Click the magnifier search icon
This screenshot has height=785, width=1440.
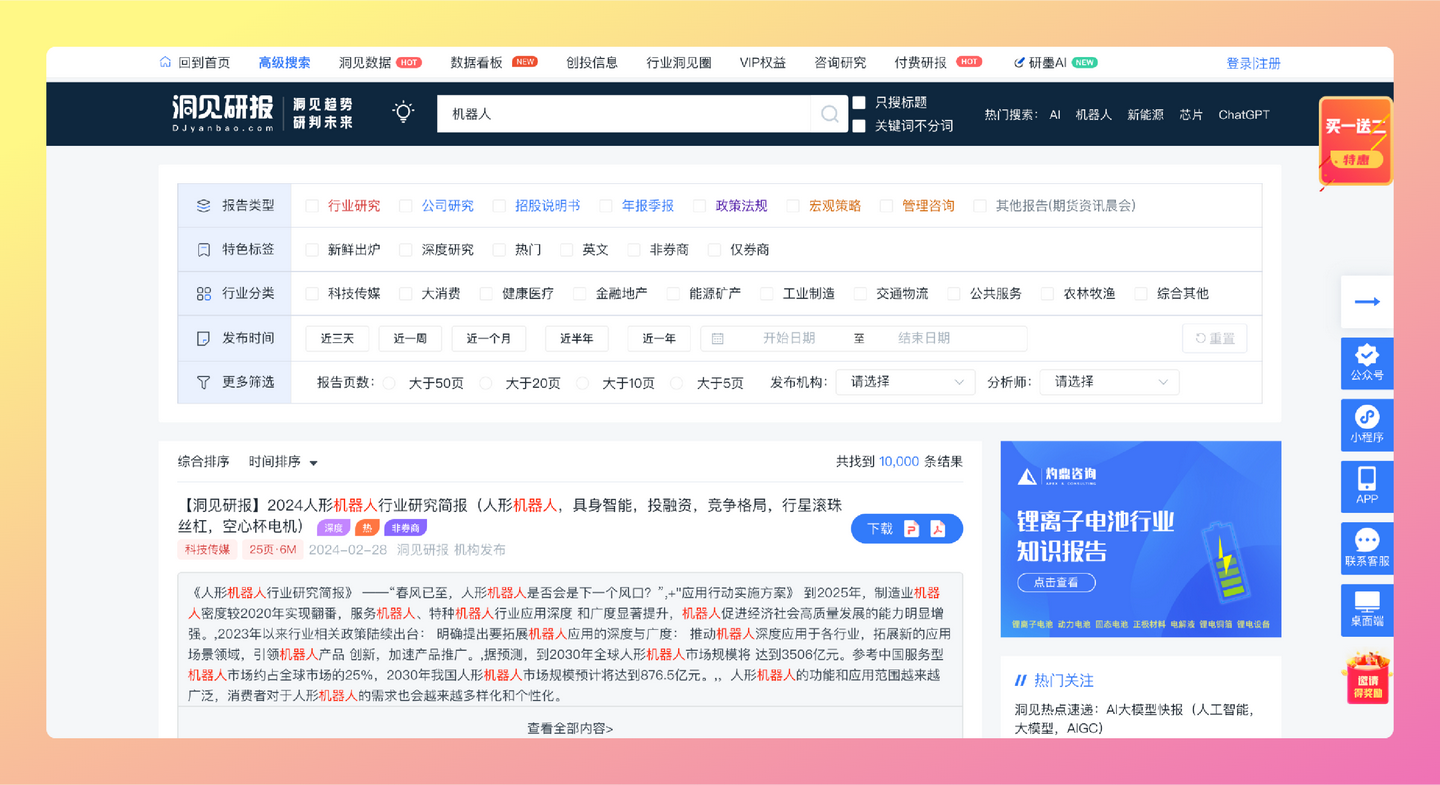pyautogui.click(x=829, y=114)
